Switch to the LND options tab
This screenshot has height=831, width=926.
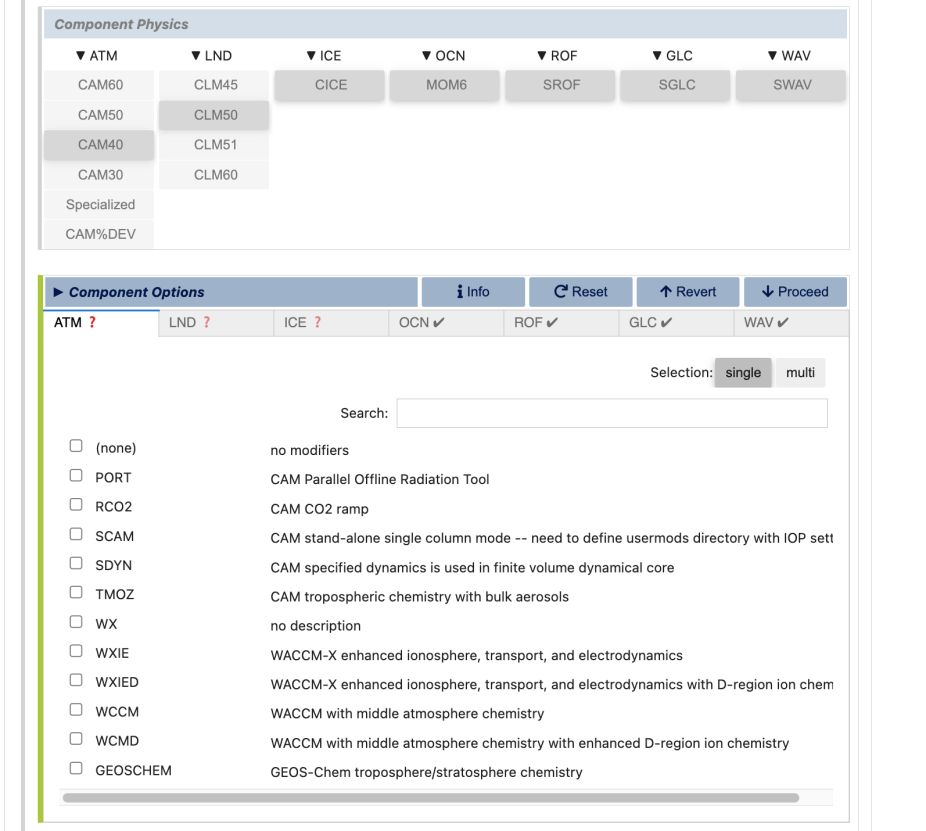point(190,322)
